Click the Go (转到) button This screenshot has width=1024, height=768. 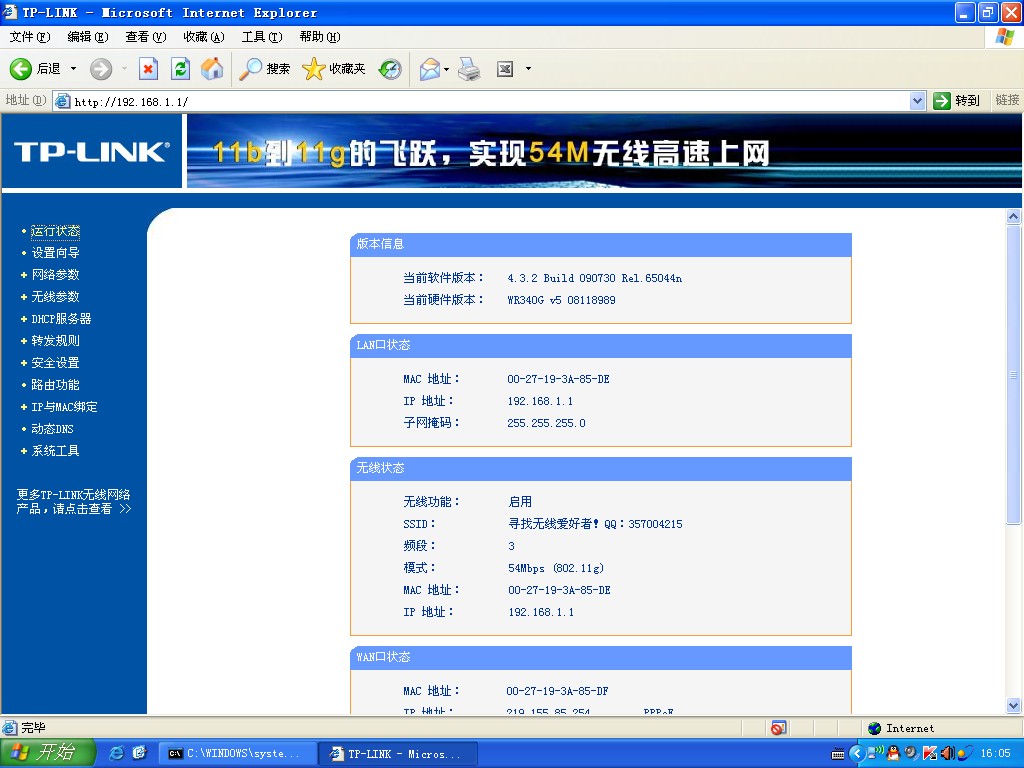coord(957,101)
